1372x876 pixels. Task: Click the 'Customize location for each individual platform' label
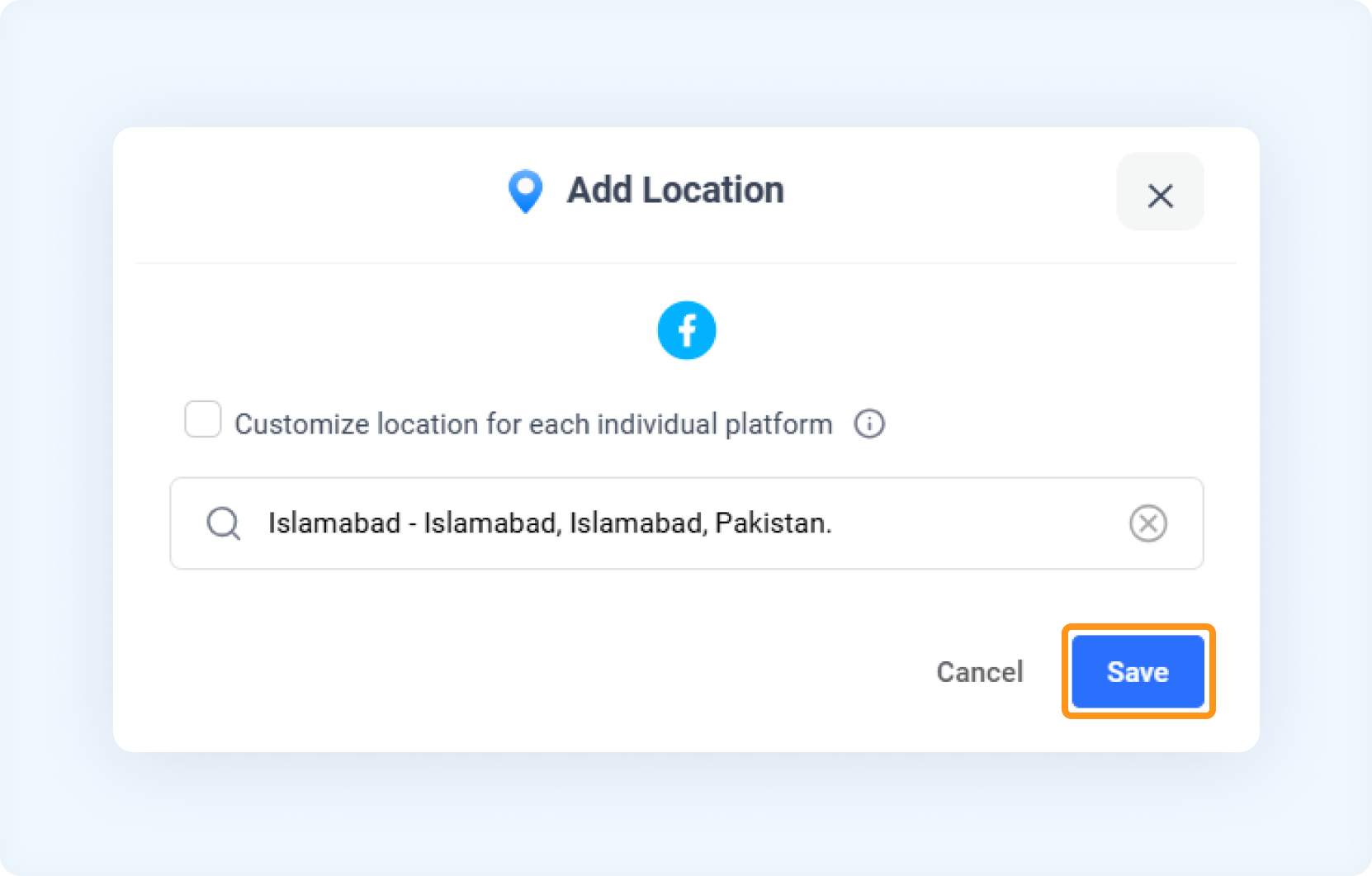pos(533,424)
